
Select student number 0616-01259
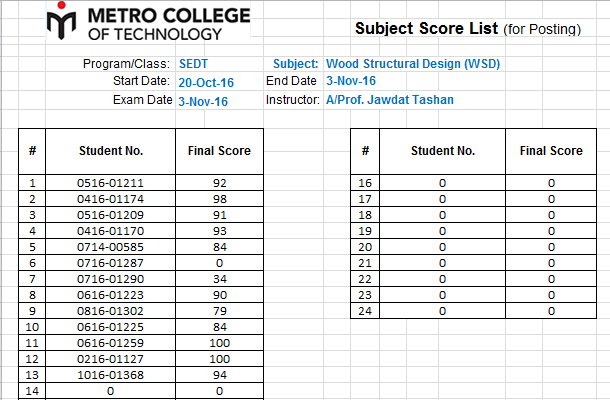(110, 342)
